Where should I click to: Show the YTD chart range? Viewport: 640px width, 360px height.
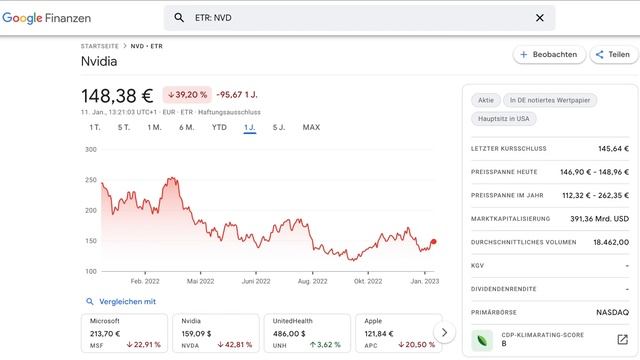pos(219,127)
